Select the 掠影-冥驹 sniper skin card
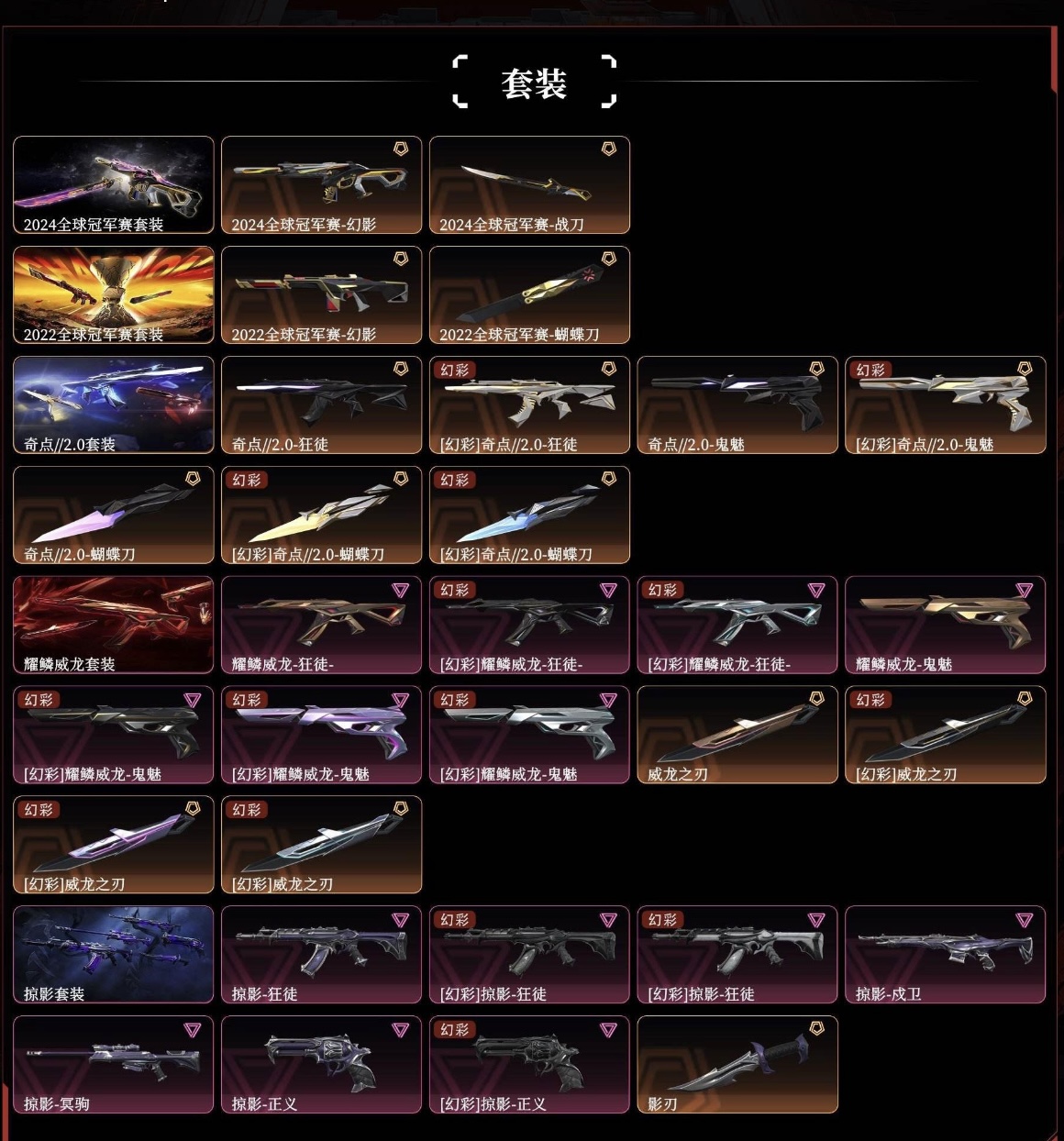The height and width of the screenshot is (1141, 1064). 114,1065
